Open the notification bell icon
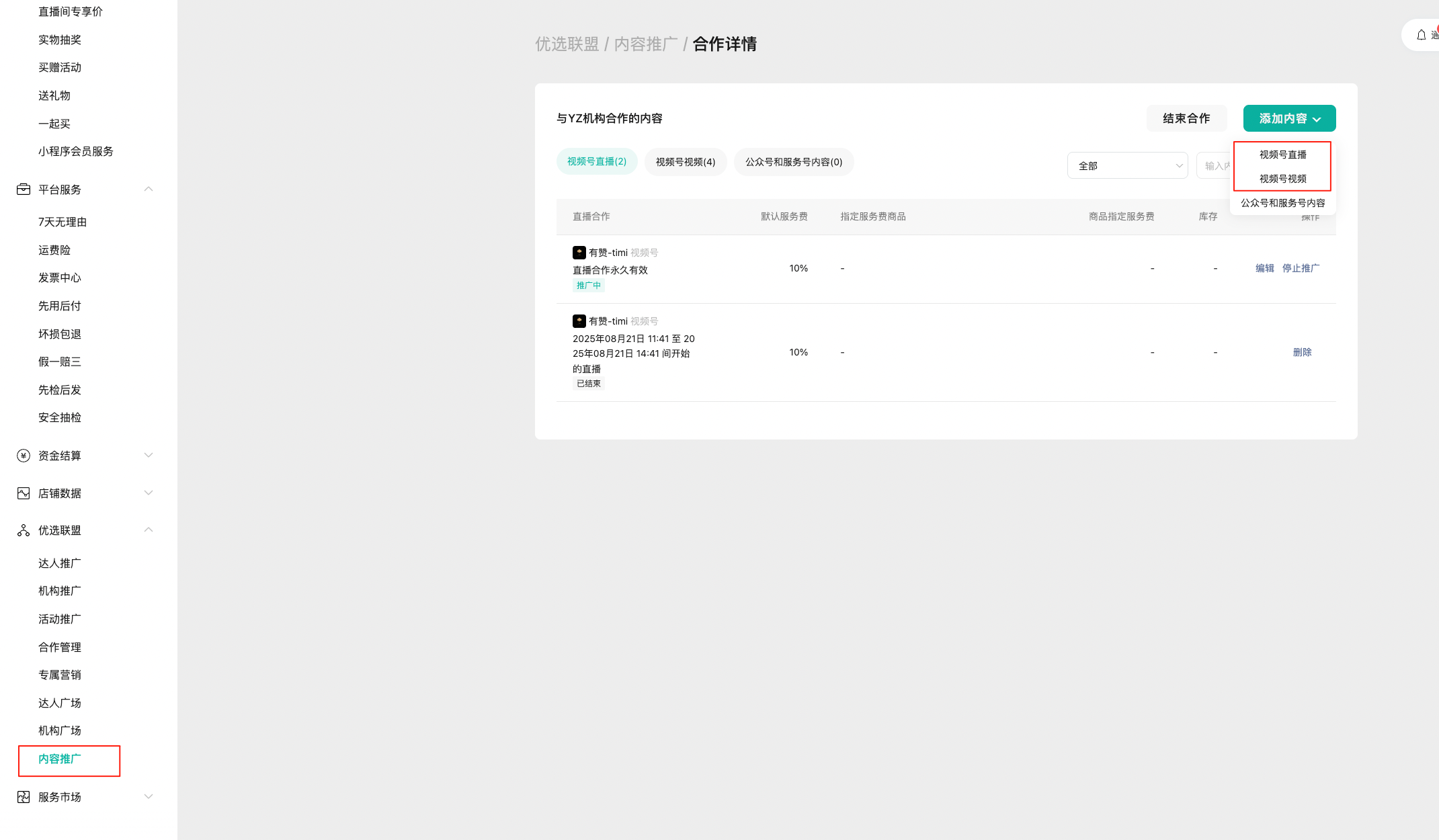This screenshot has width=1439, height=840. 1421,35
